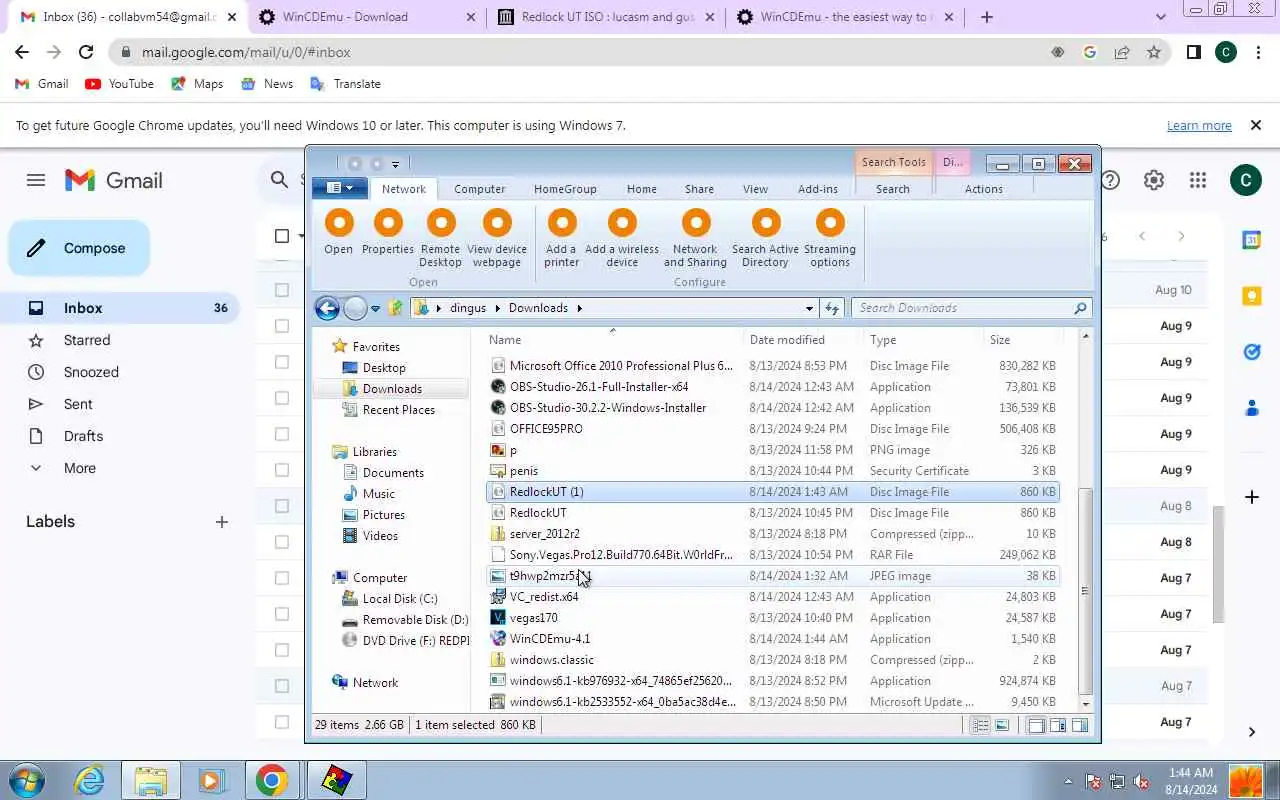
Task: Open the Explorer application menu dropdown
Action: [340, 188]
